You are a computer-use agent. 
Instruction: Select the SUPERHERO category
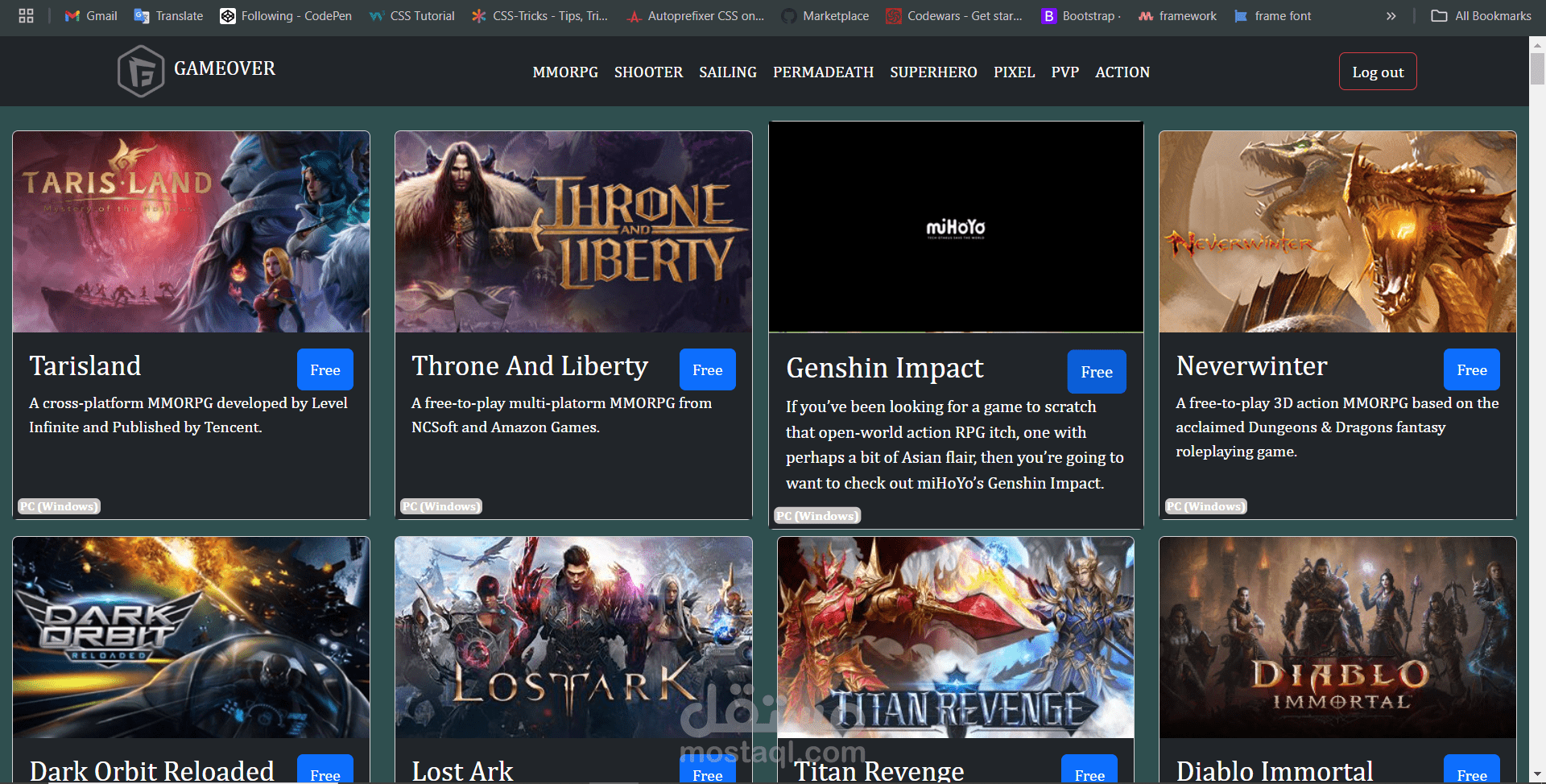tap(933, 72)
